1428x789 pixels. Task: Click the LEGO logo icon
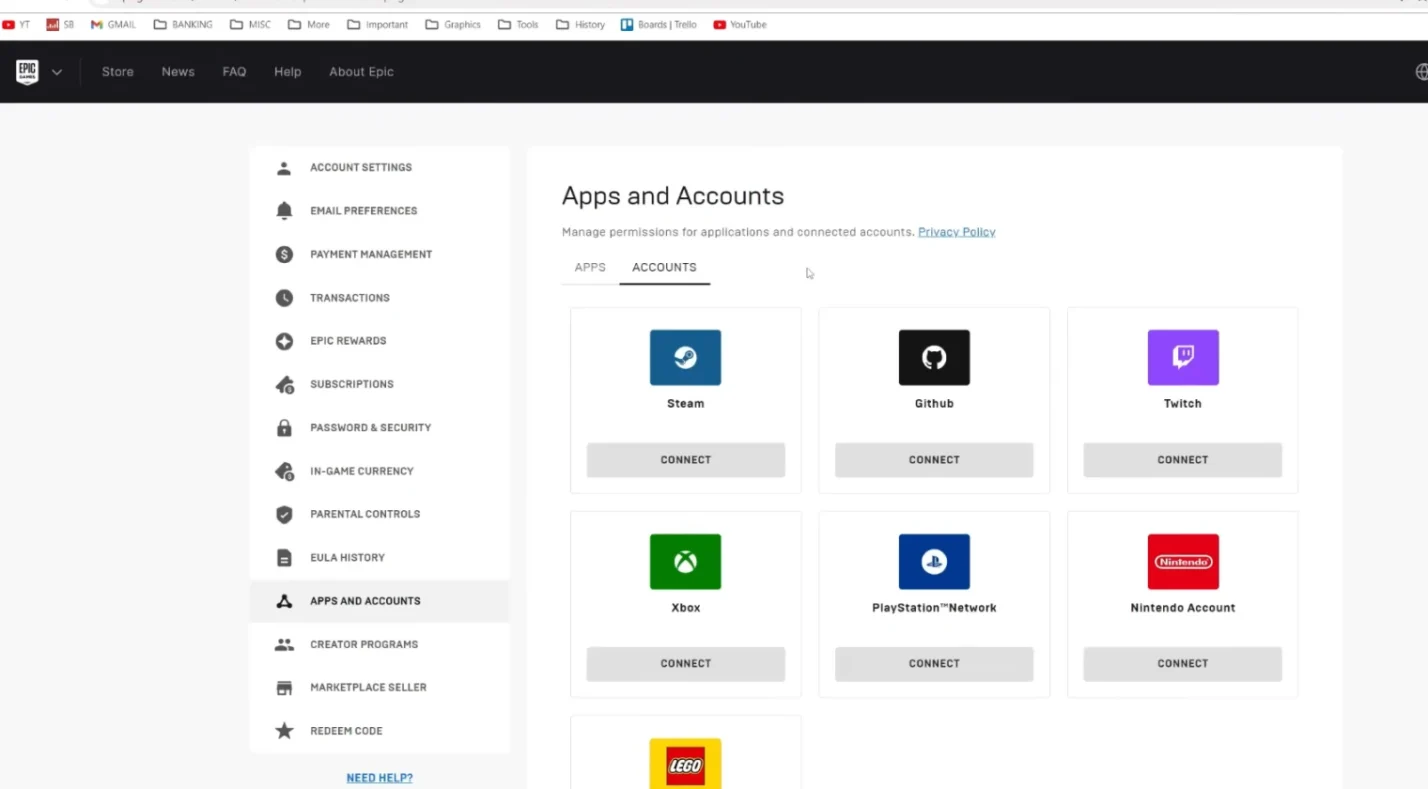click(685, 765)
